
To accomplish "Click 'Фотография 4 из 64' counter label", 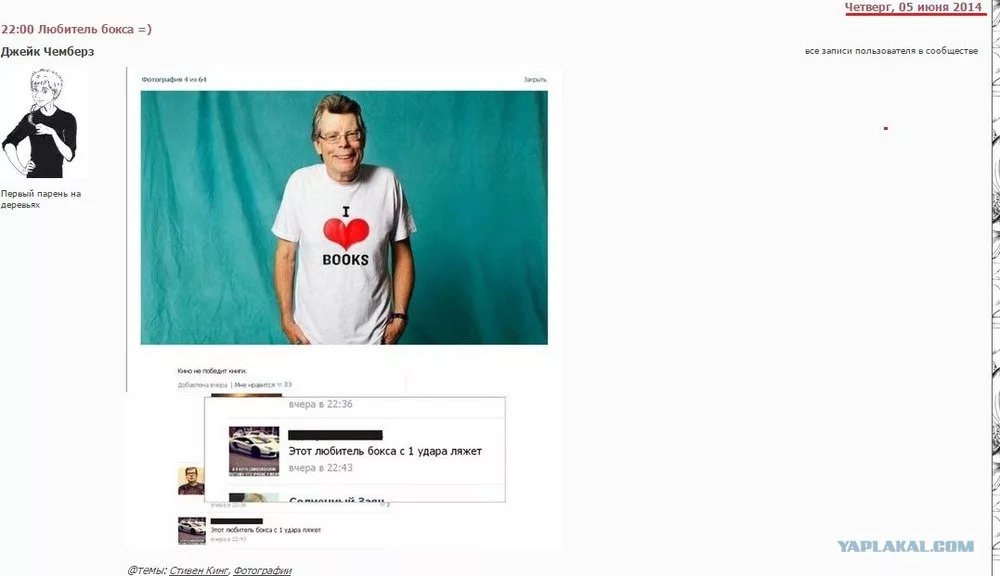I will pos(174,80).
